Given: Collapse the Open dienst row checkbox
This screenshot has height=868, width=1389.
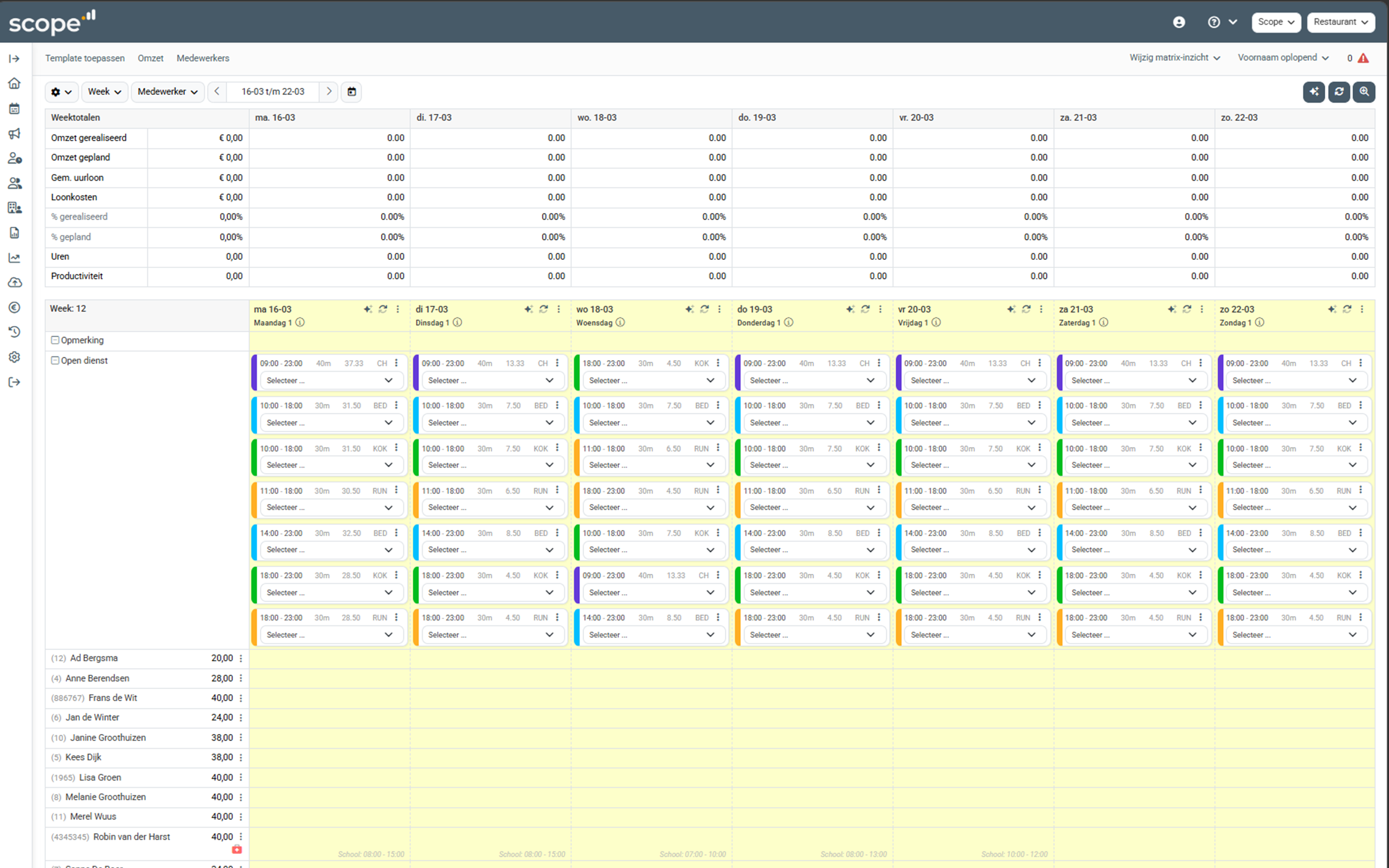Looking at the screenshot, I should click(55, 361).
